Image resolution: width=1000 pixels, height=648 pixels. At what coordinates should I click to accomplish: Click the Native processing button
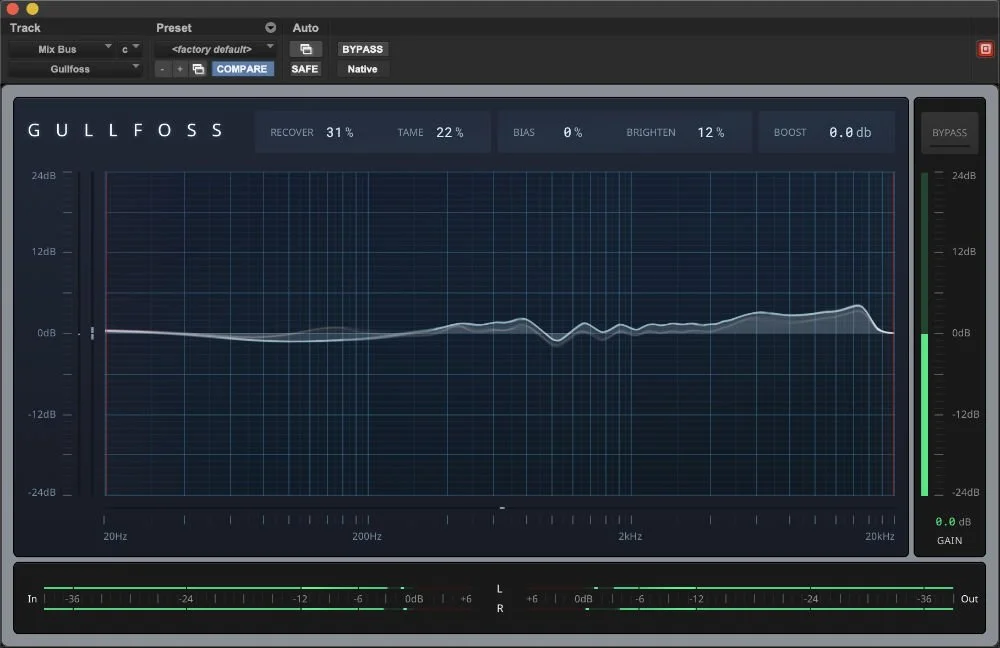tap(362, 69)
